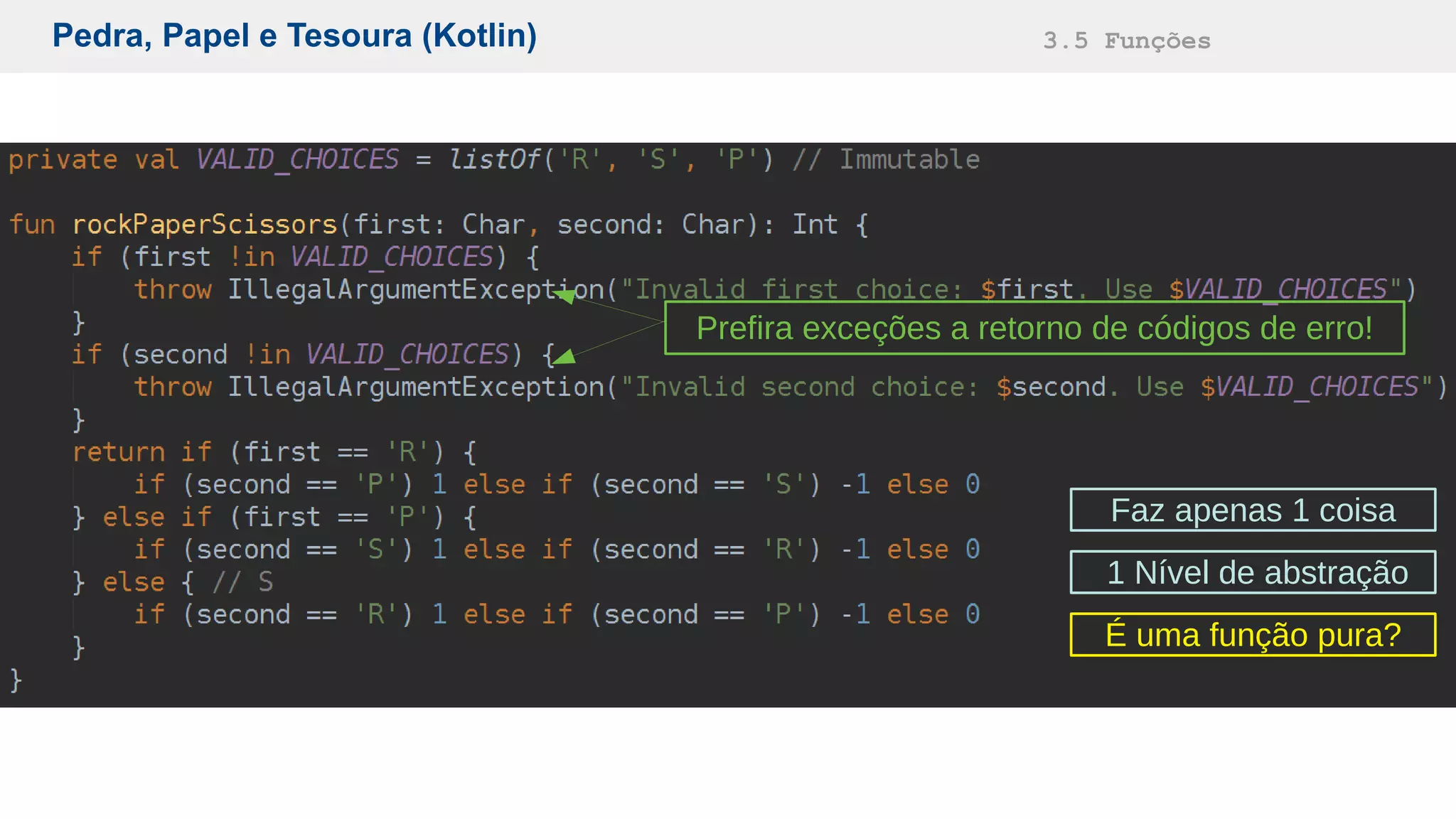
Task: Click 'return if (first == 'R') {' line
Action: pos(274,452)
